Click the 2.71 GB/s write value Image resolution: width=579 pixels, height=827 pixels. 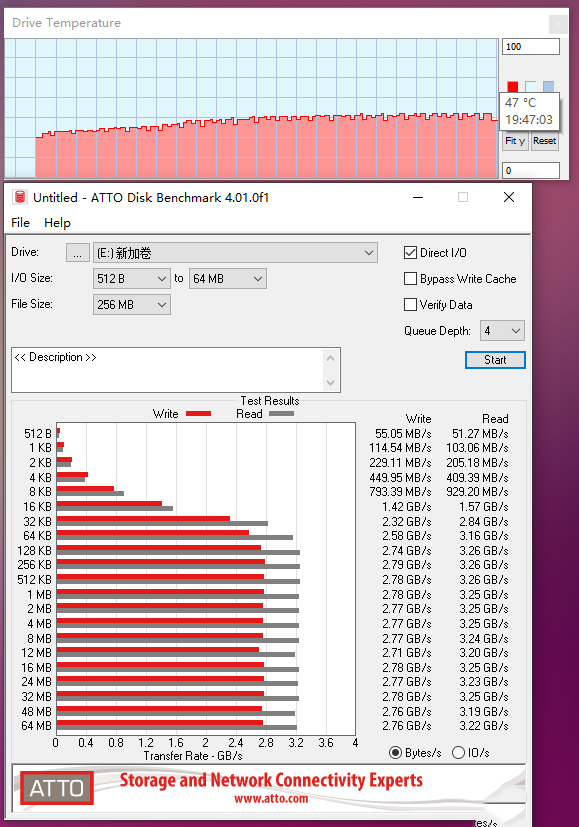point(407,653)
